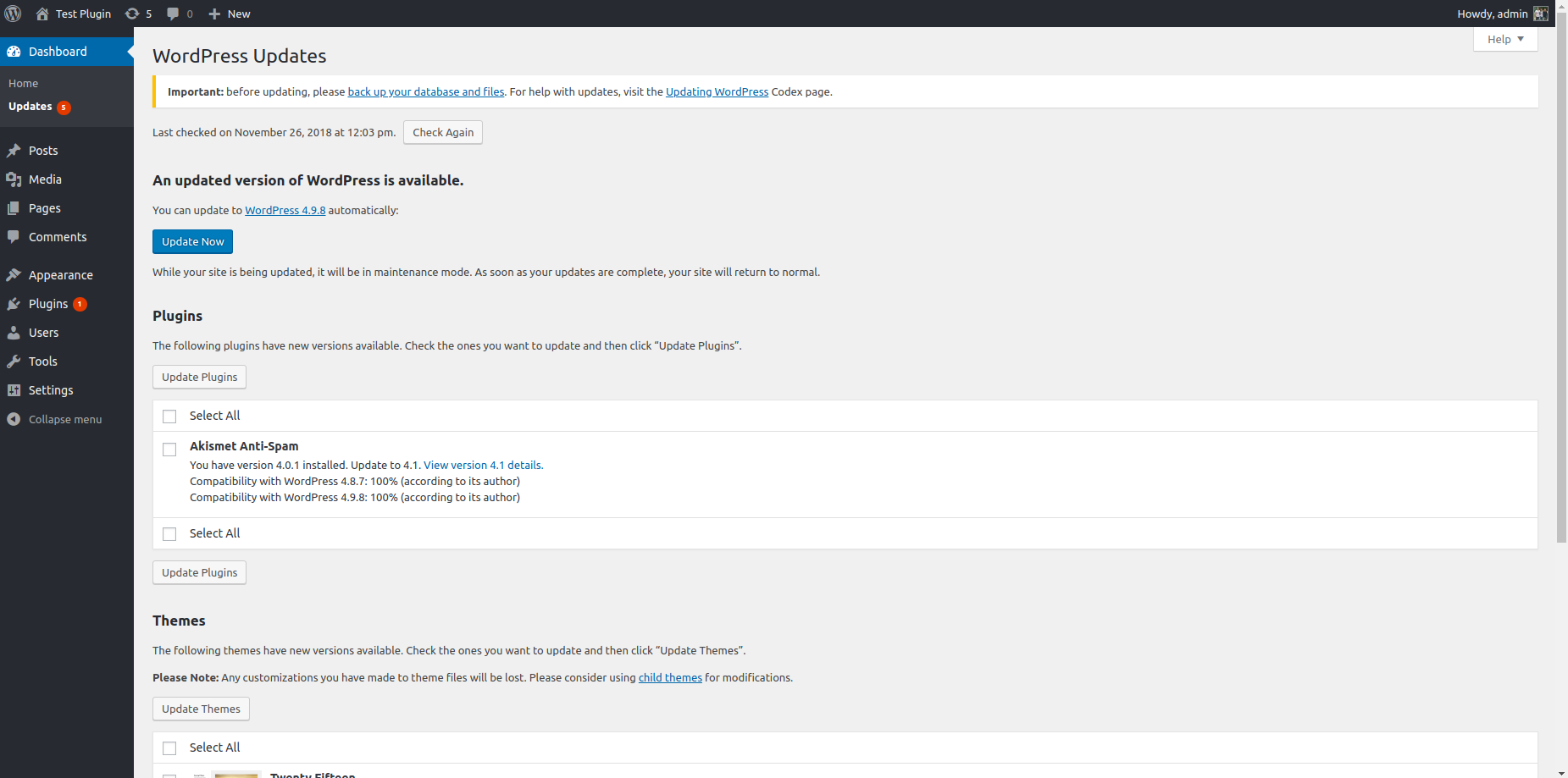Click the WordPress logo in admin bar
This screenshot has width=1568, height=778.
13,14
